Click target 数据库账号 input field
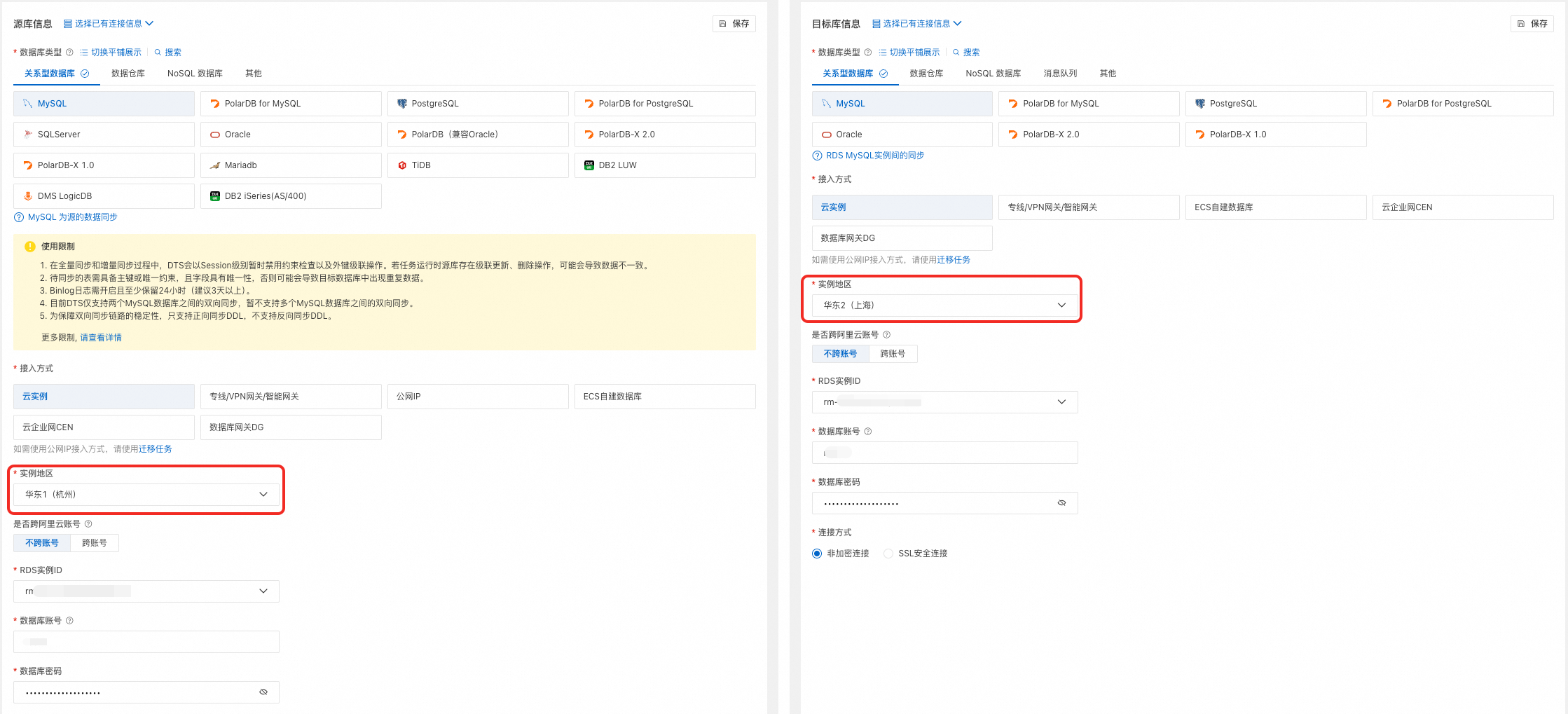Viewport: 1568px width, 714px height. pos(944,453)
